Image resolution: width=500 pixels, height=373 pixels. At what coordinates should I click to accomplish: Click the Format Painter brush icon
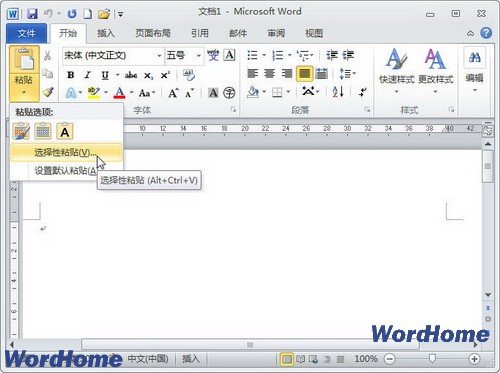[x=48, y=92]
